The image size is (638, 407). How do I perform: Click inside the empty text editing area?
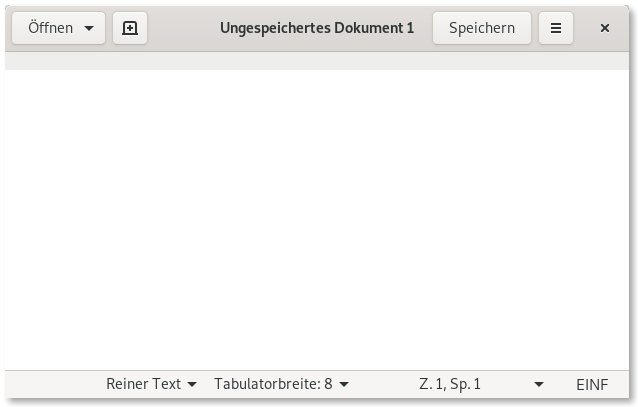pos(317,220)
